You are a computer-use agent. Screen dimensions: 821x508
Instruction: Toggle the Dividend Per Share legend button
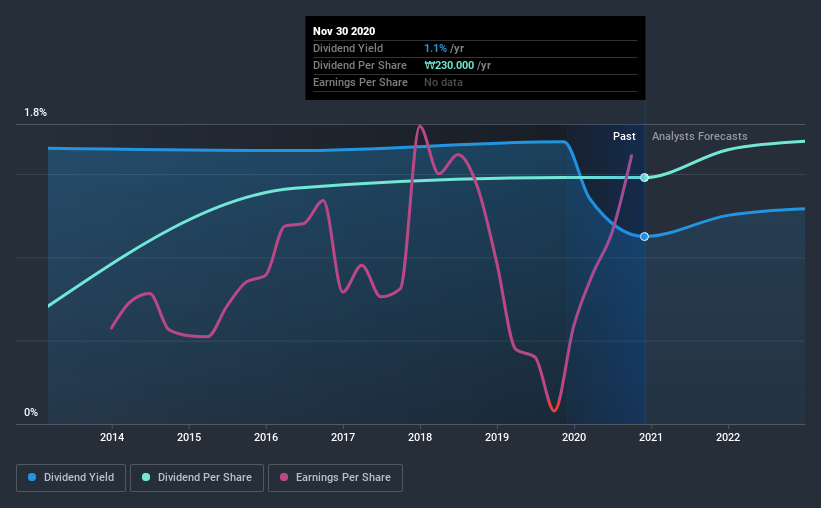pyautogui.click(x=197, y=478)
